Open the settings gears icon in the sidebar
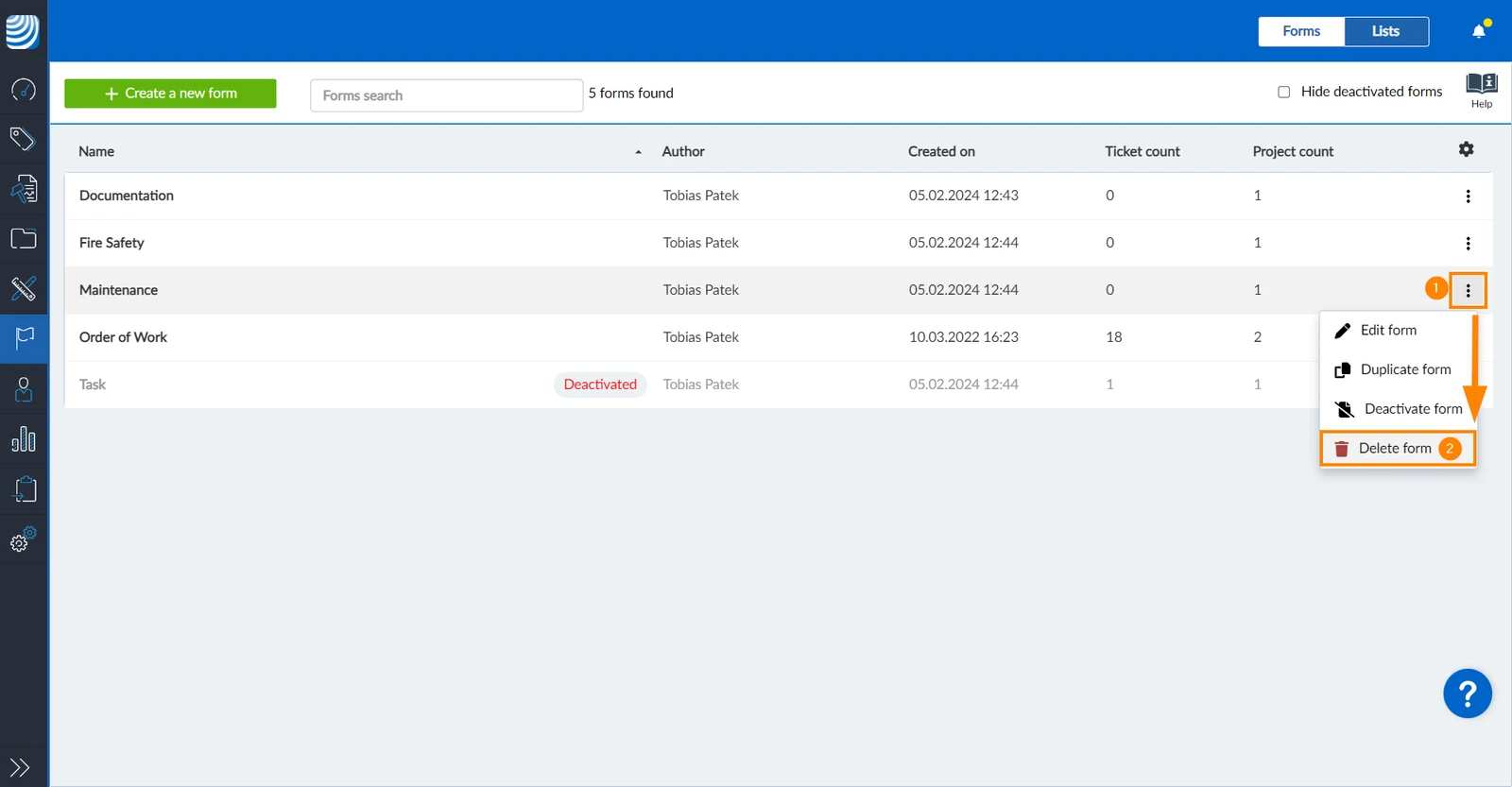The width and height of the screenshot is (1512, 787). coord(24,539)
